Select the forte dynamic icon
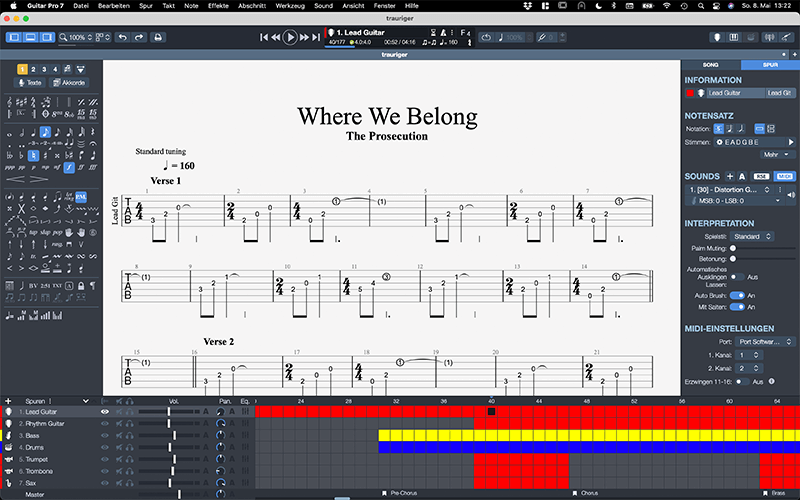The height and width of the screenshot is (500, 800). tap(69, 167)
